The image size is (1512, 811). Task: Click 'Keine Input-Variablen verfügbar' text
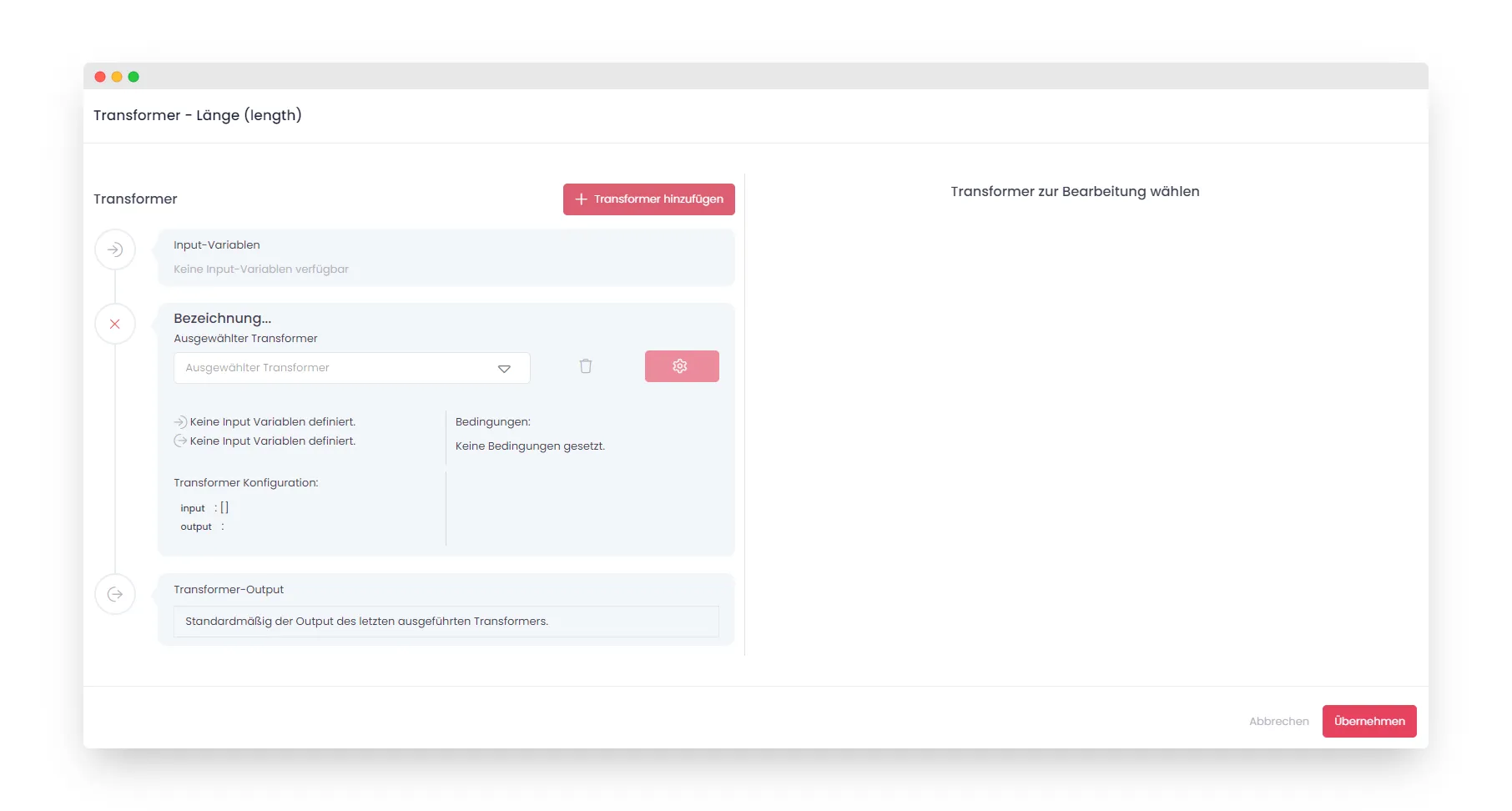[x=261, y=269]
